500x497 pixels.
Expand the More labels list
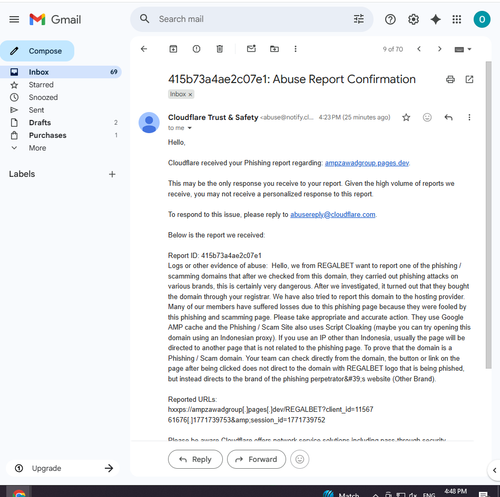click(38, 148)
